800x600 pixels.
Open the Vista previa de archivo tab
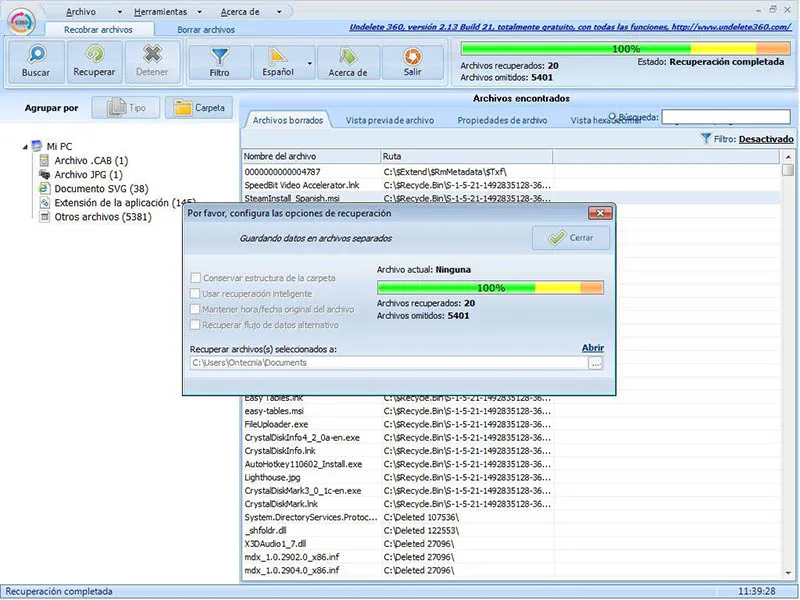point(389,120)
